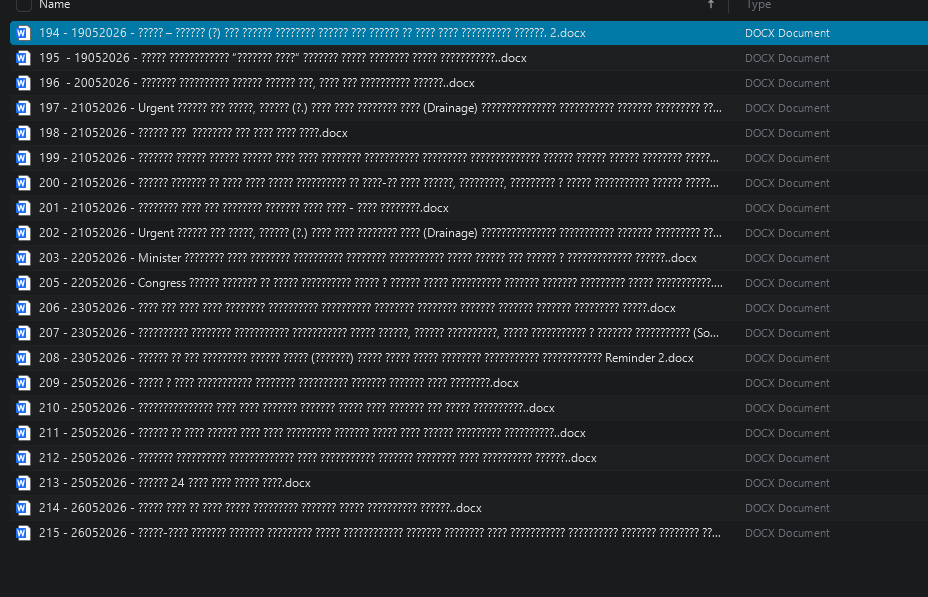This screenshot has width=928, height=597.
Task: Click the Word icon of file 205 - 22052026
Action: coord(23,283)
